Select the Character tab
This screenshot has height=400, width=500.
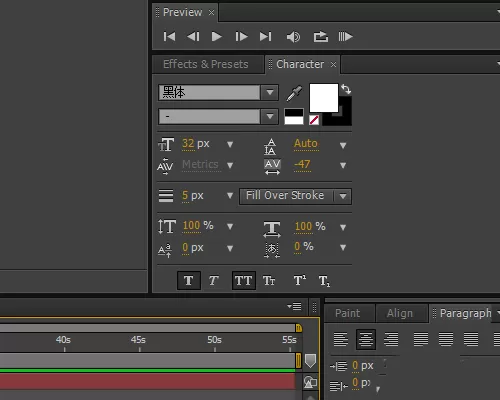click(x=300, y=64)
